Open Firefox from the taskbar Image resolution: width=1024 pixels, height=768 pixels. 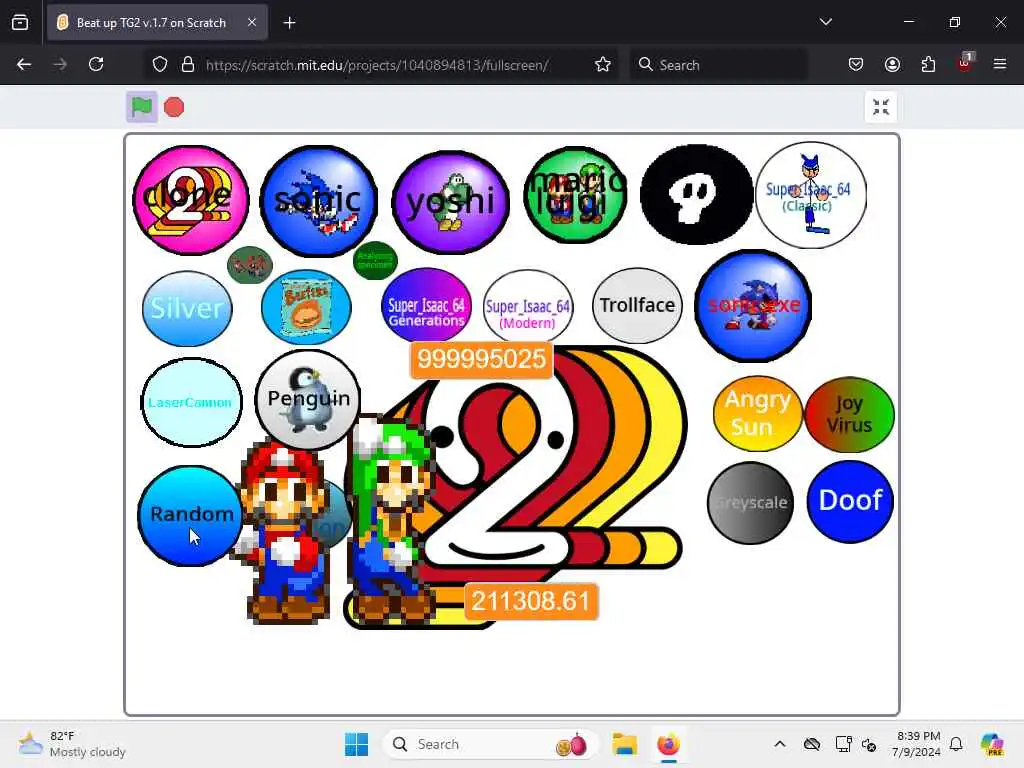[x=668, y=744]
